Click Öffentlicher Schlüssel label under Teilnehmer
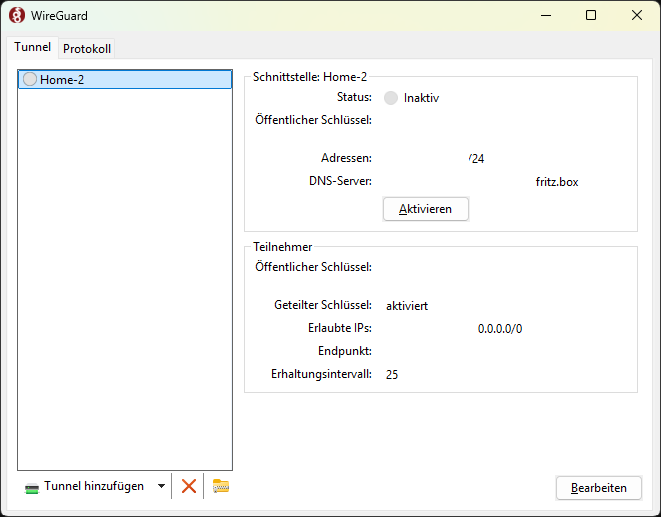Image resolution: width=661 pixels, height=517 pixels. (x=313, y=267)
